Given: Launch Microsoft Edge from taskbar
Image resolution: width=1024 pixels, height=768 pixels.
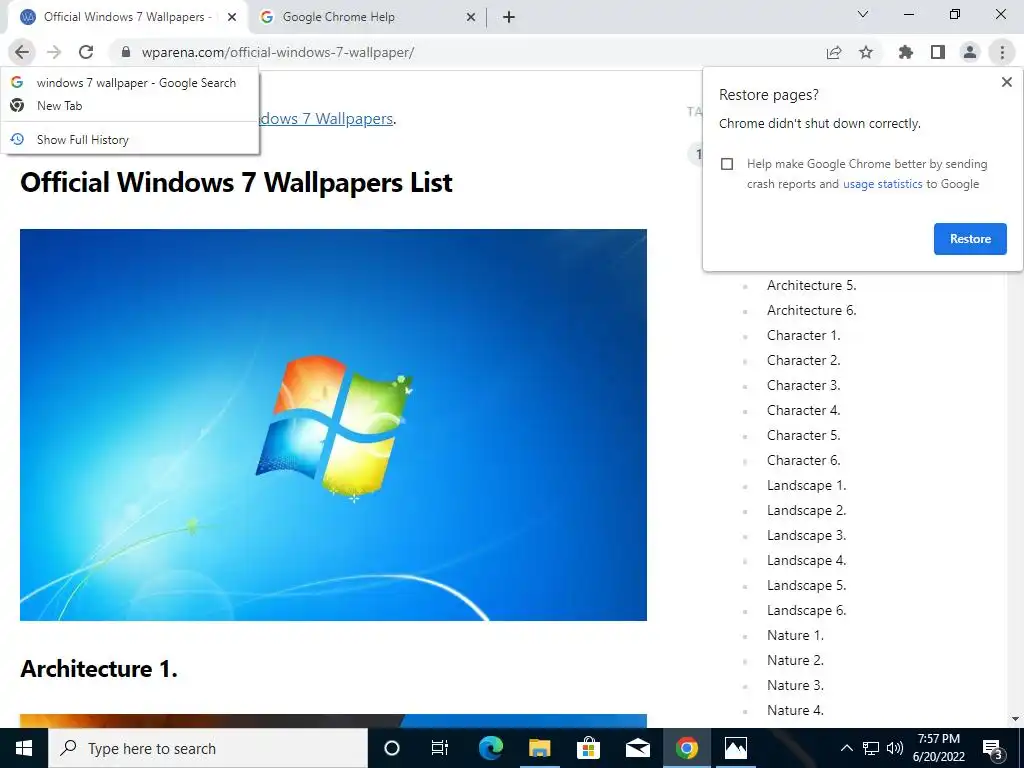Looking at the screenshot, I should click(x=490, y=748).
